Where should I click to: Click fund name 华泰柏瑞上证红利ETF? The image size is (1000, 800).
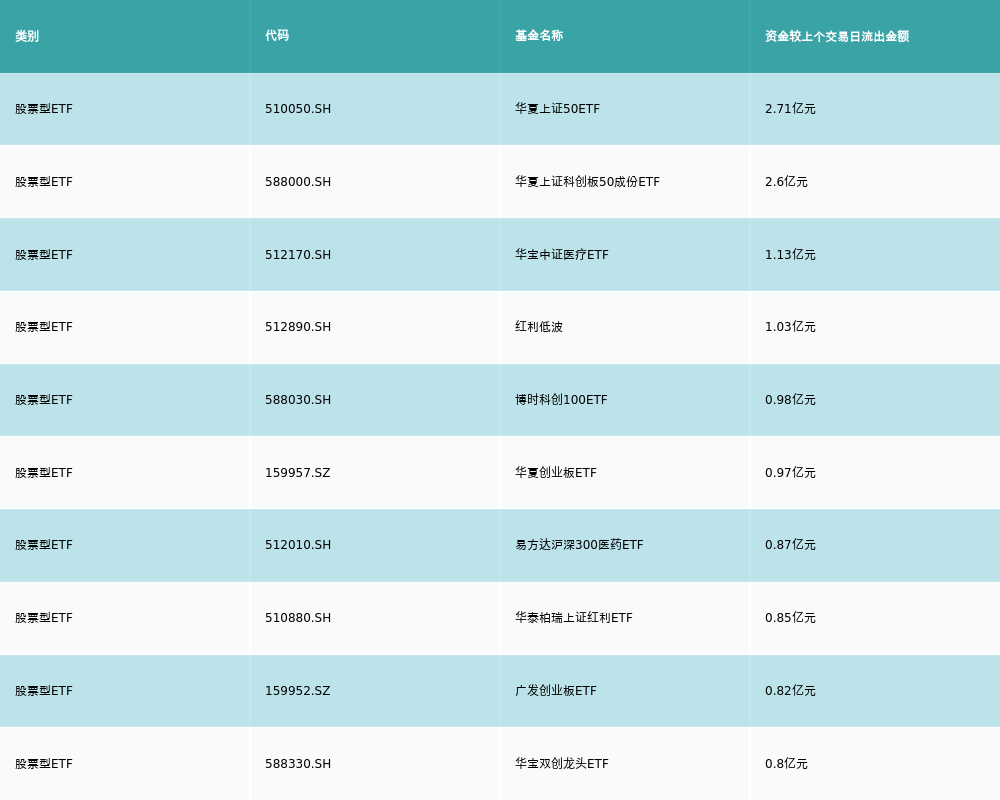click(574, 618)
